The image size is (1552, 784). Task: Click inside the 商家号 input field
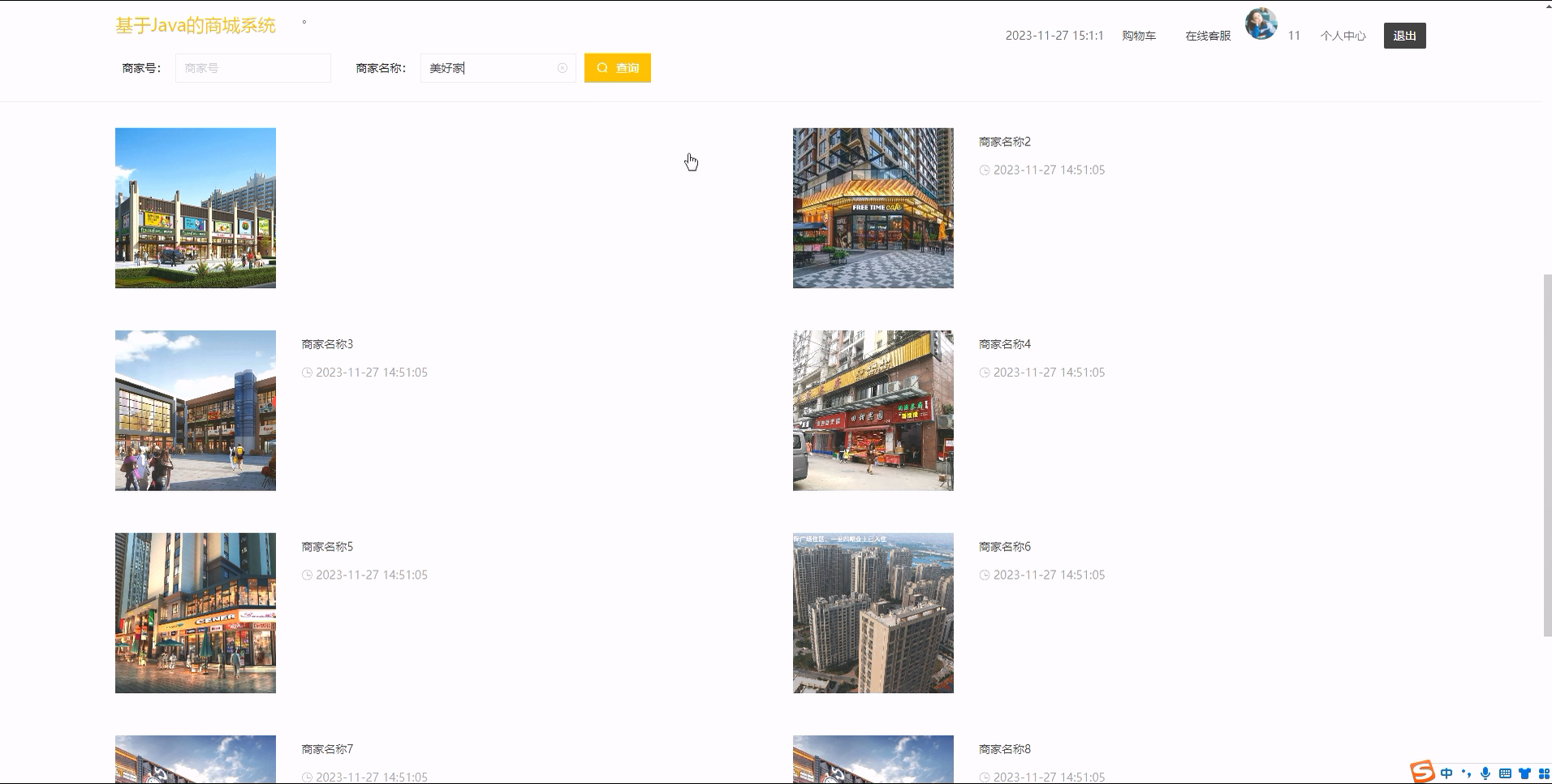pos(252,67)
